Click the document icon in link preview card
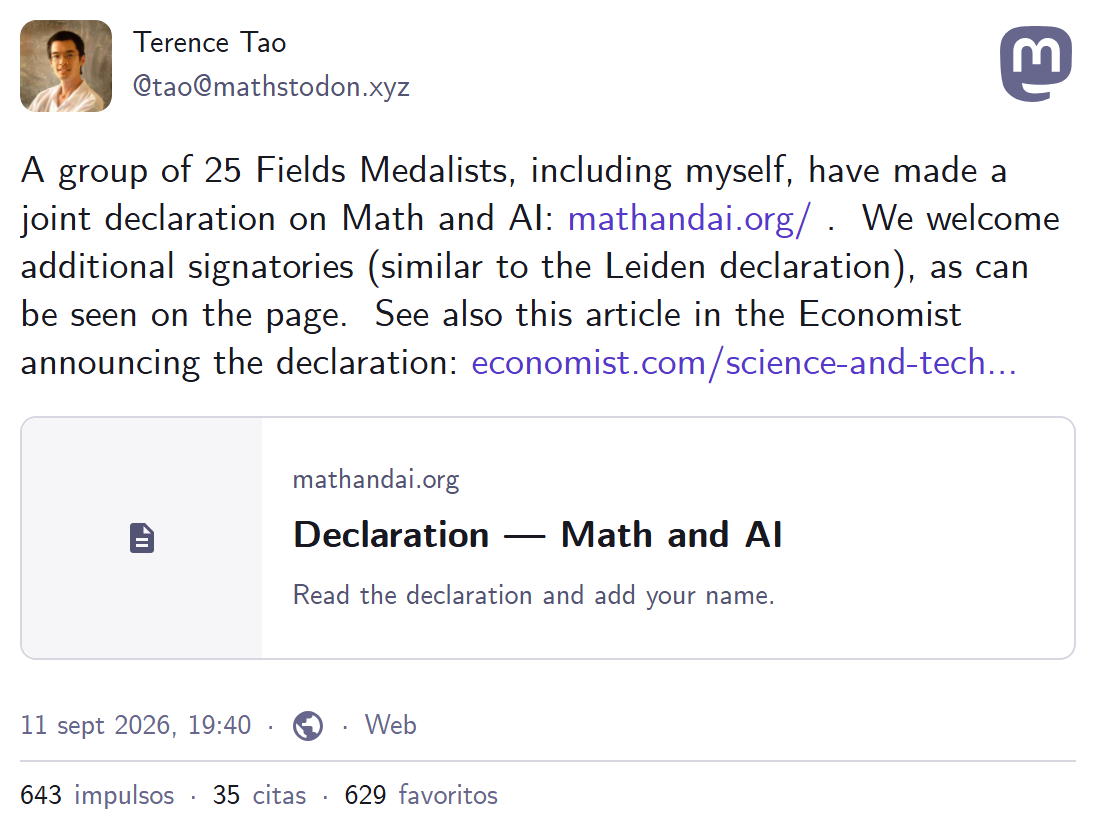The width and height of the screenshot is (1096, 829). [142, 538]
